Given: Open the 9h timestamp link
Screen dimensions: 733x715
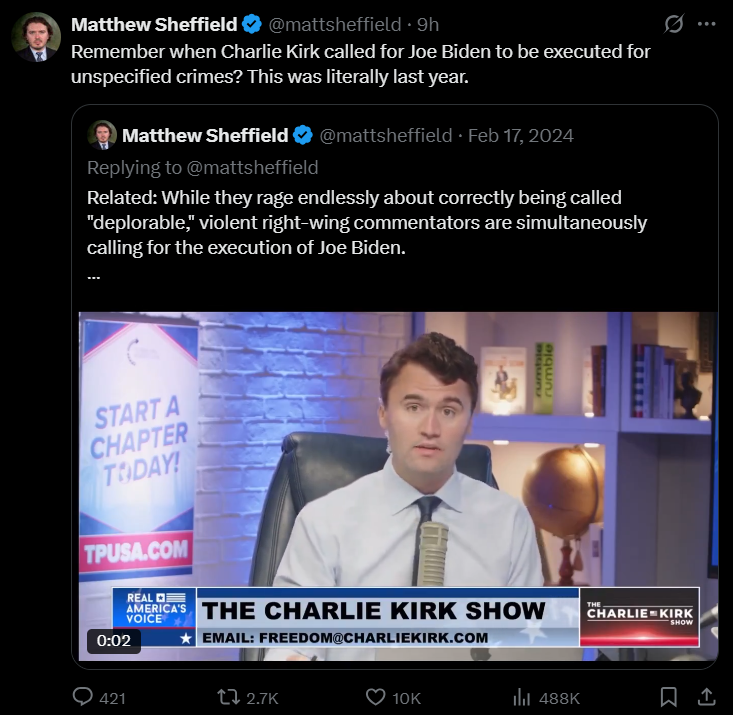Looking at the screenshot, I should (428, 24).
